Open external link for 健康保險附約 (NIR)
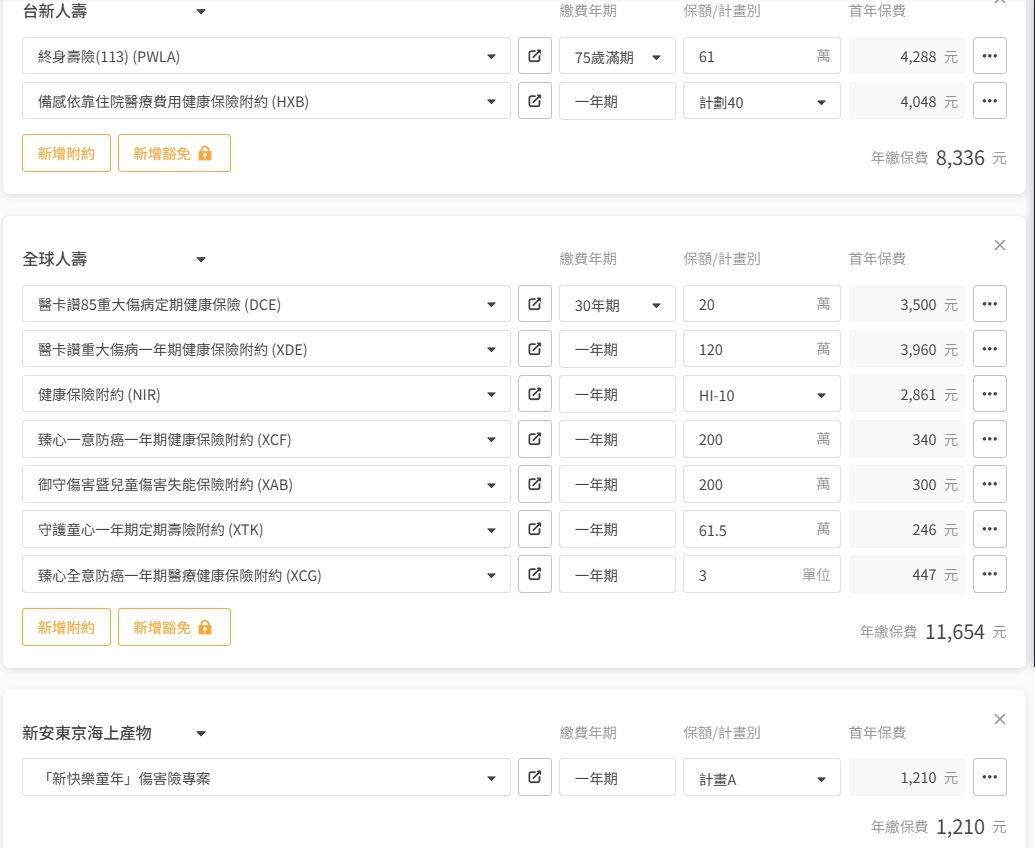This screenshot has height=848, width=1035. (534, 394)
